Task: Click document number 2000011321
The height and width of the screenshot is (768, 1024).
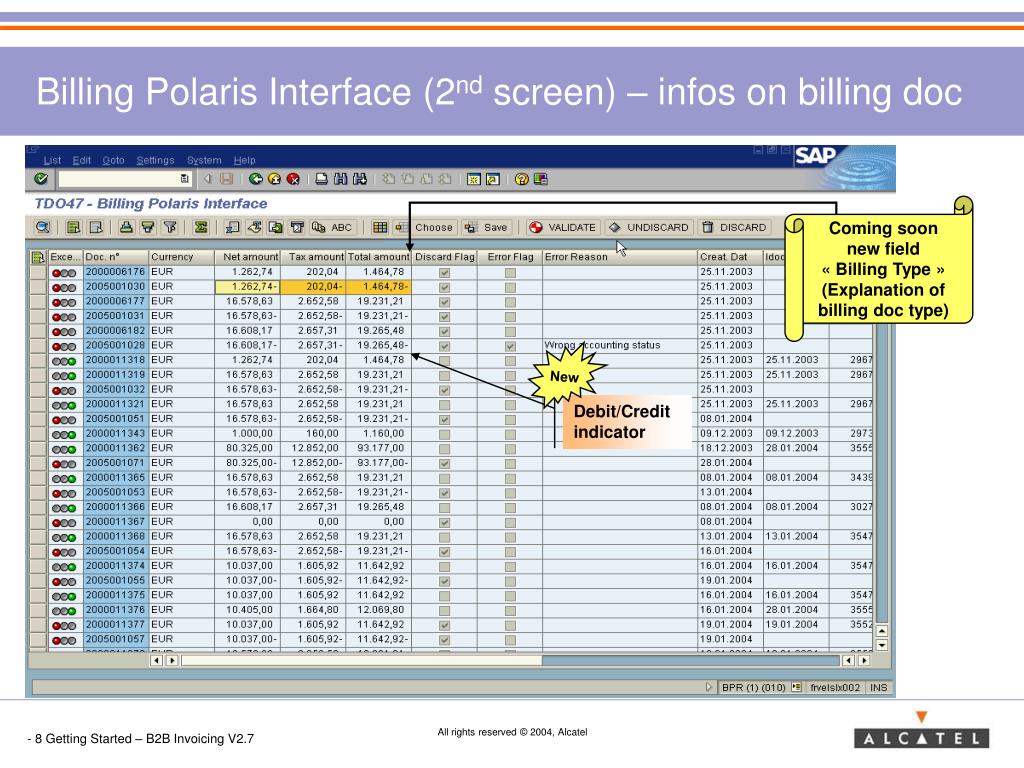Action: [116, 404]
